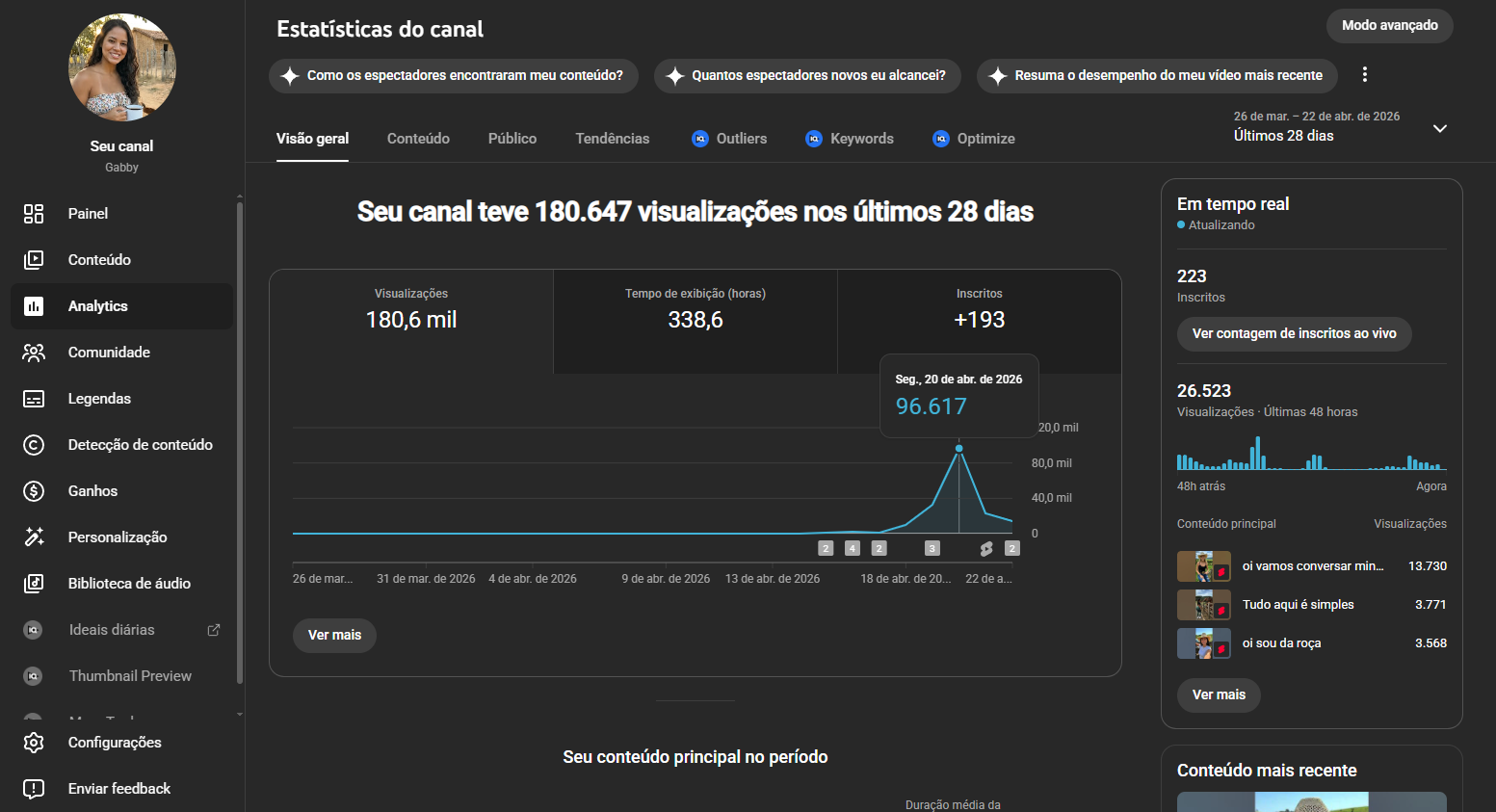Open thumbnail for 'oi sou da roça'

pos(1204,643)
